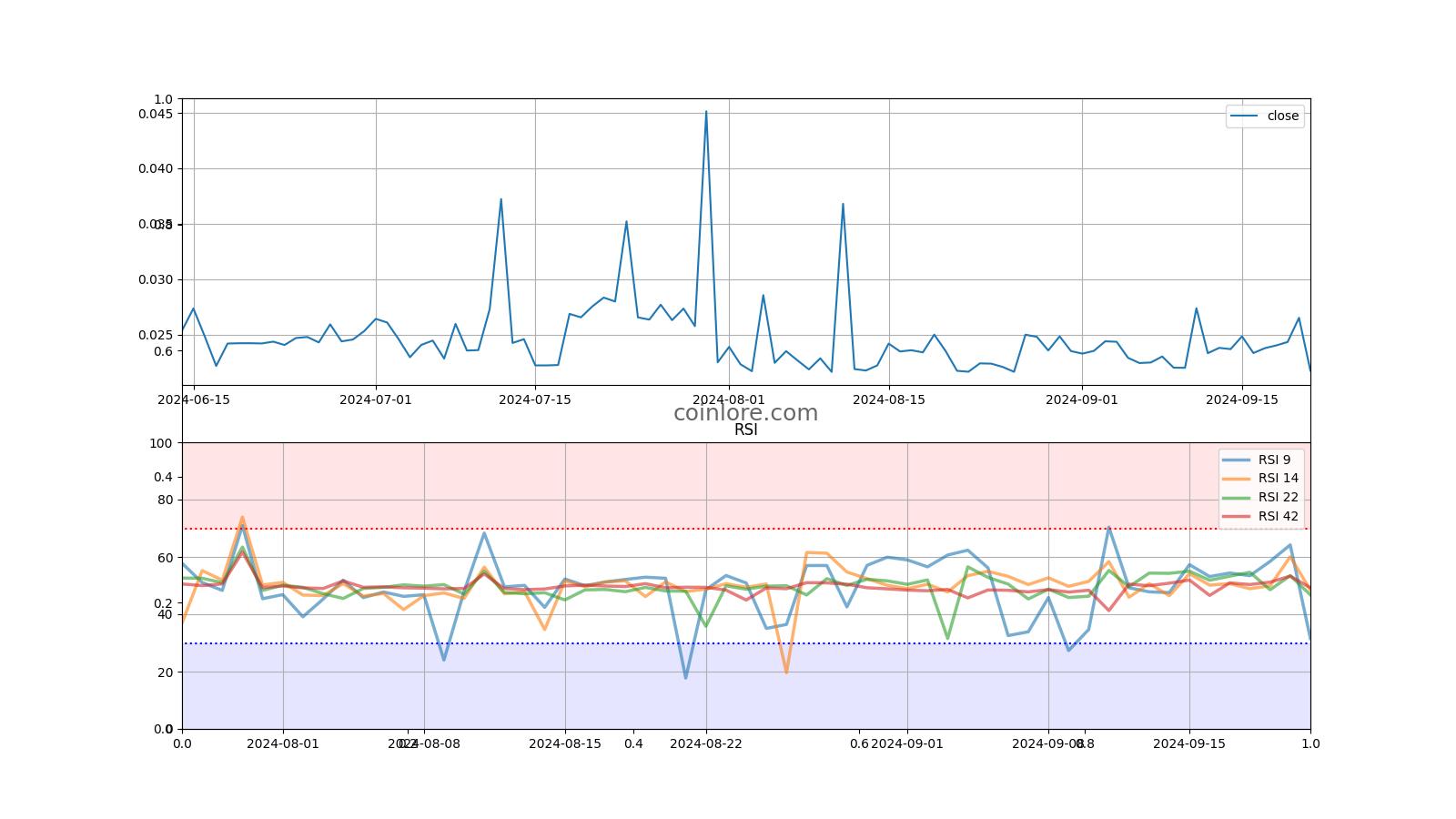Click the RSI 14 lowest dip near 20
The width and height of the screenshot is (1456, 819).
point(786,672)
